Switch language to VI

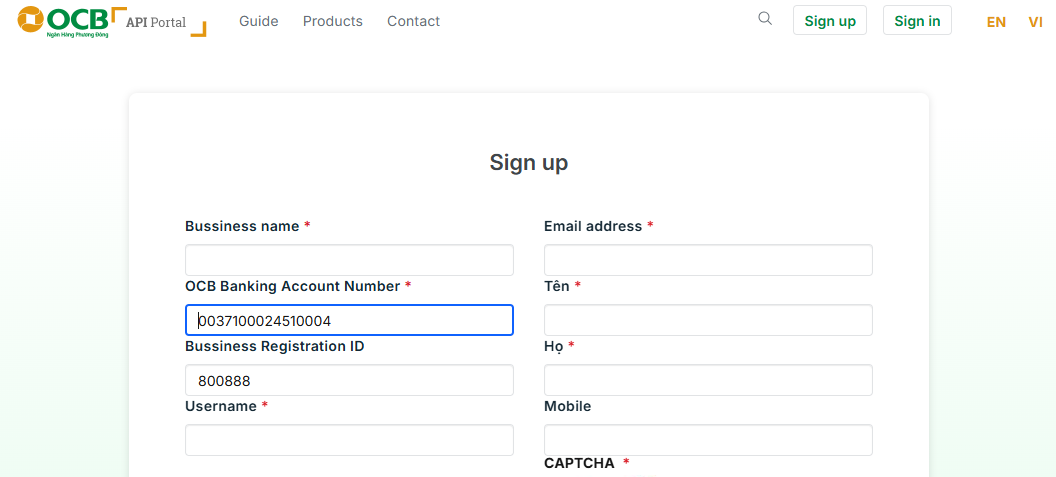coord(1035,22)
